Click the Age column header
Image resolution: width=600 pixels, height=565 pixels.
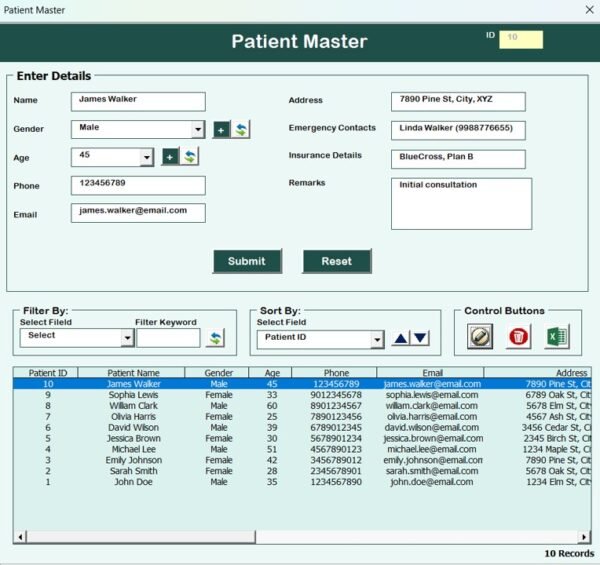[271, 373]
